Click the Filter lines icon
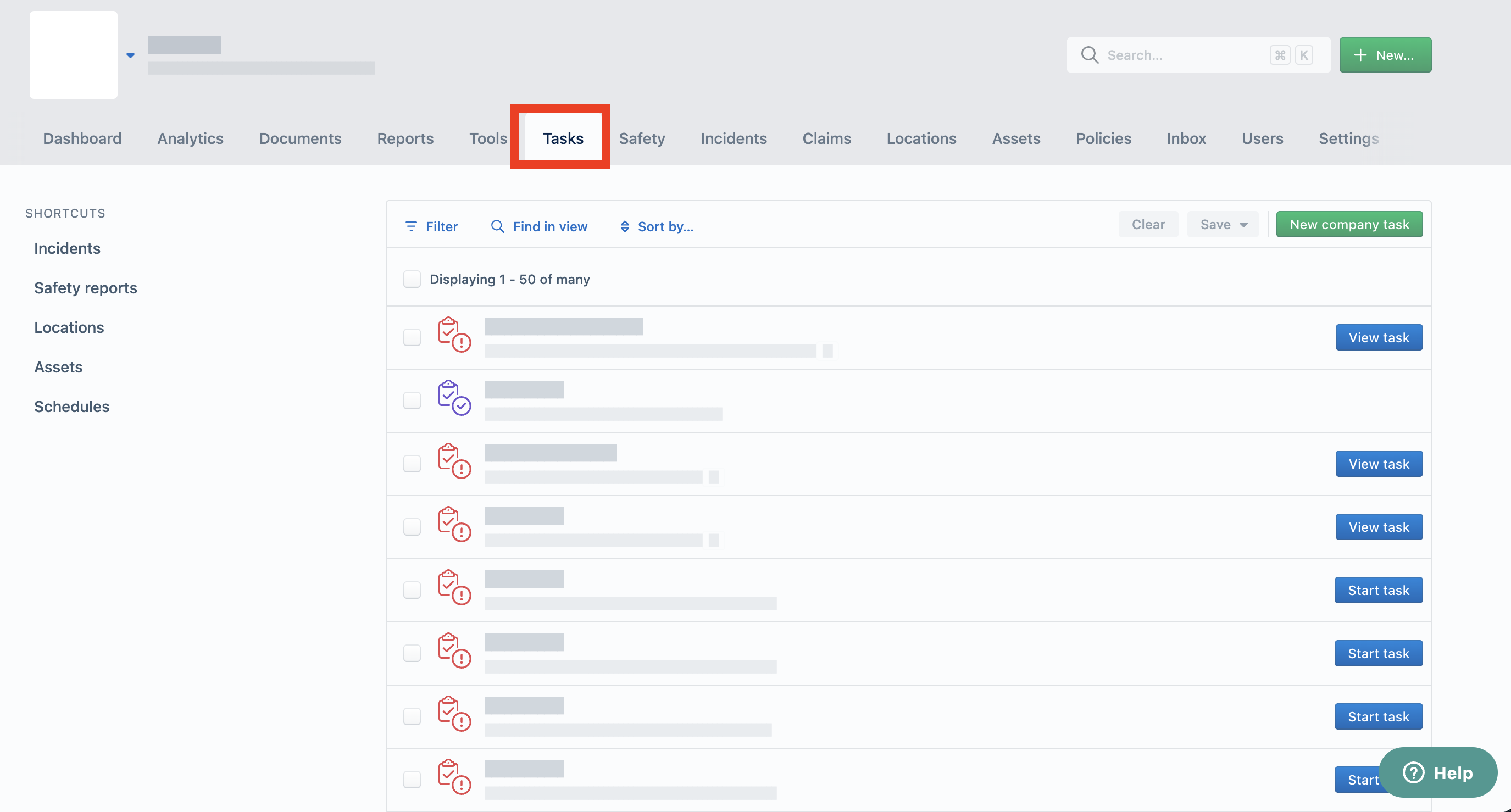Viewport: 1511px width, 812px height. coord(410,226)
